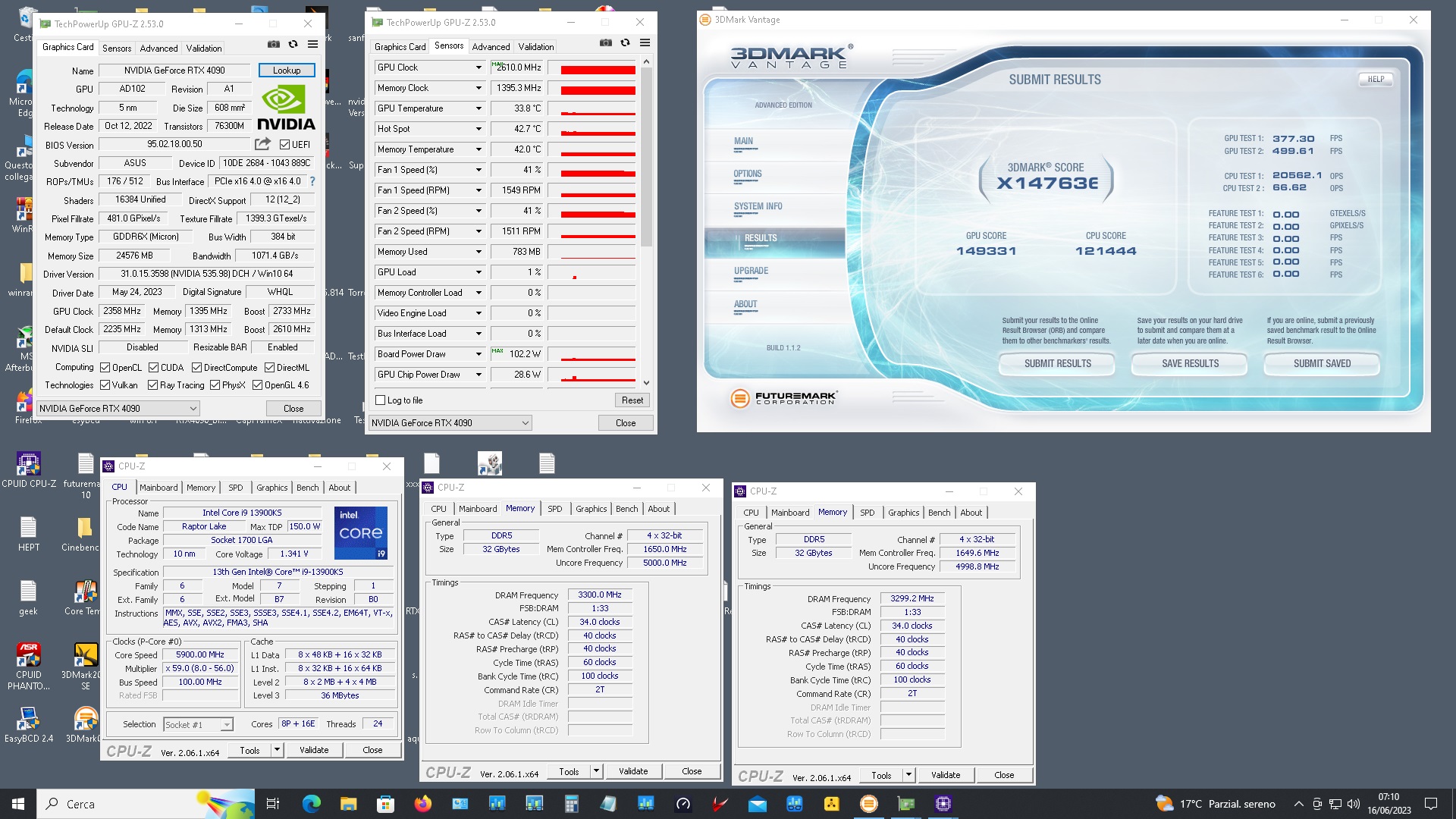Toggle the UEFI checkbox in GPU-Z

pos(284,145)
